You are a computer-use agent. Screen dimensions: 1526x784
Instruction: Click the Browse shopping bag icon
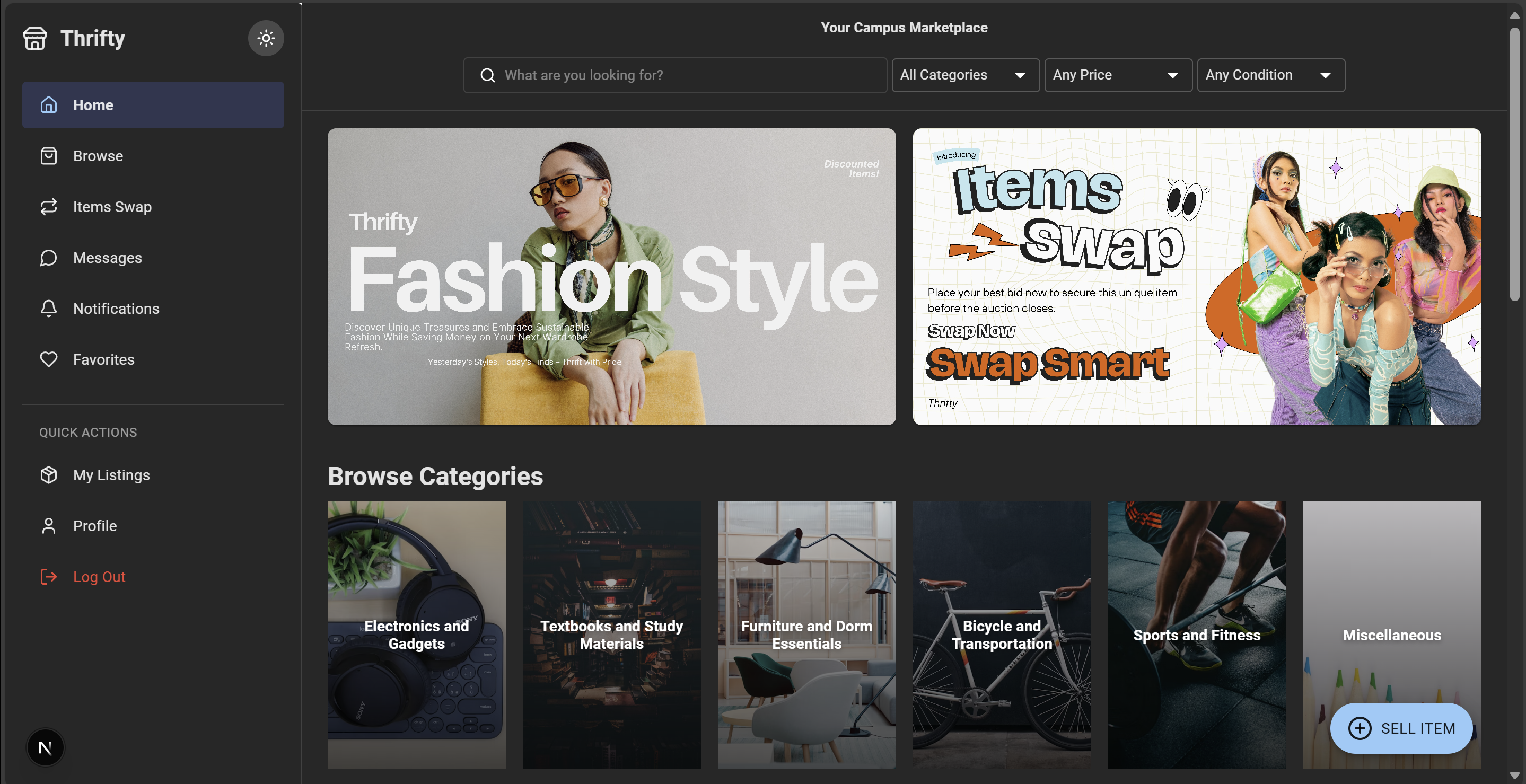[49, 156]
